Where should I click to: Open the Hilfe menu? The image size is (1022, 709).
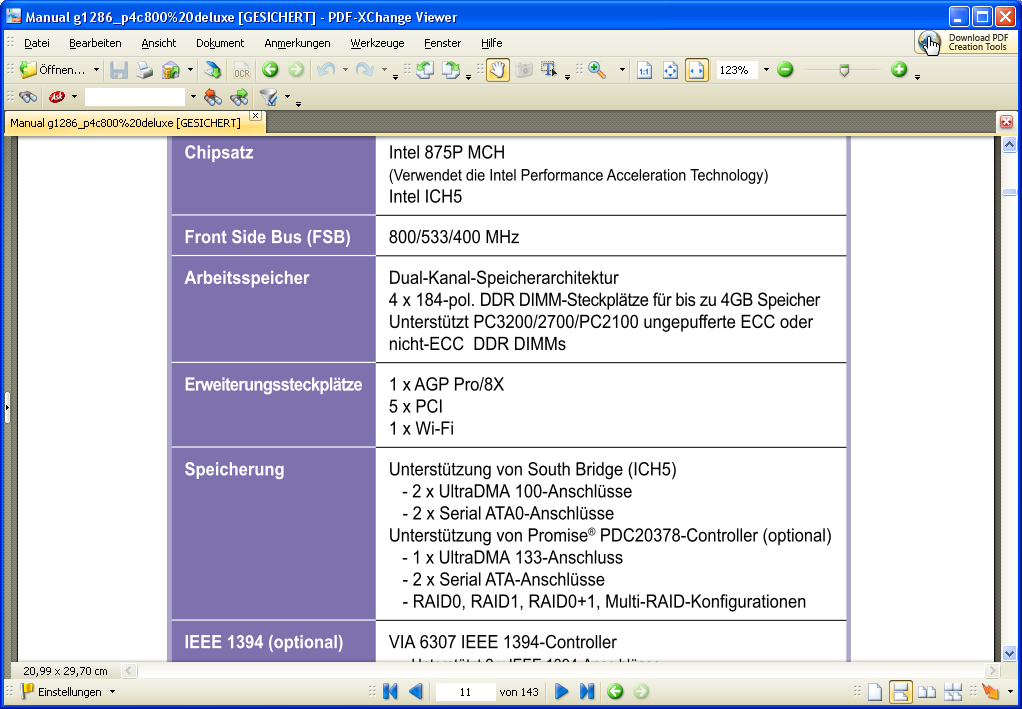click(x=491, y=43)
